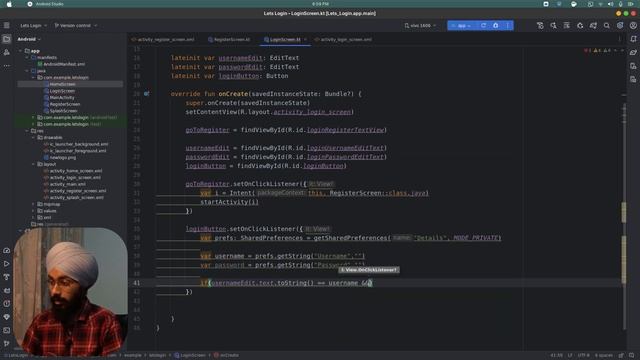Image resolution: width=640 pixels, height=360 pixels.
Task: Select LoginScreen in project tree
Action: (x=62, y=91)
